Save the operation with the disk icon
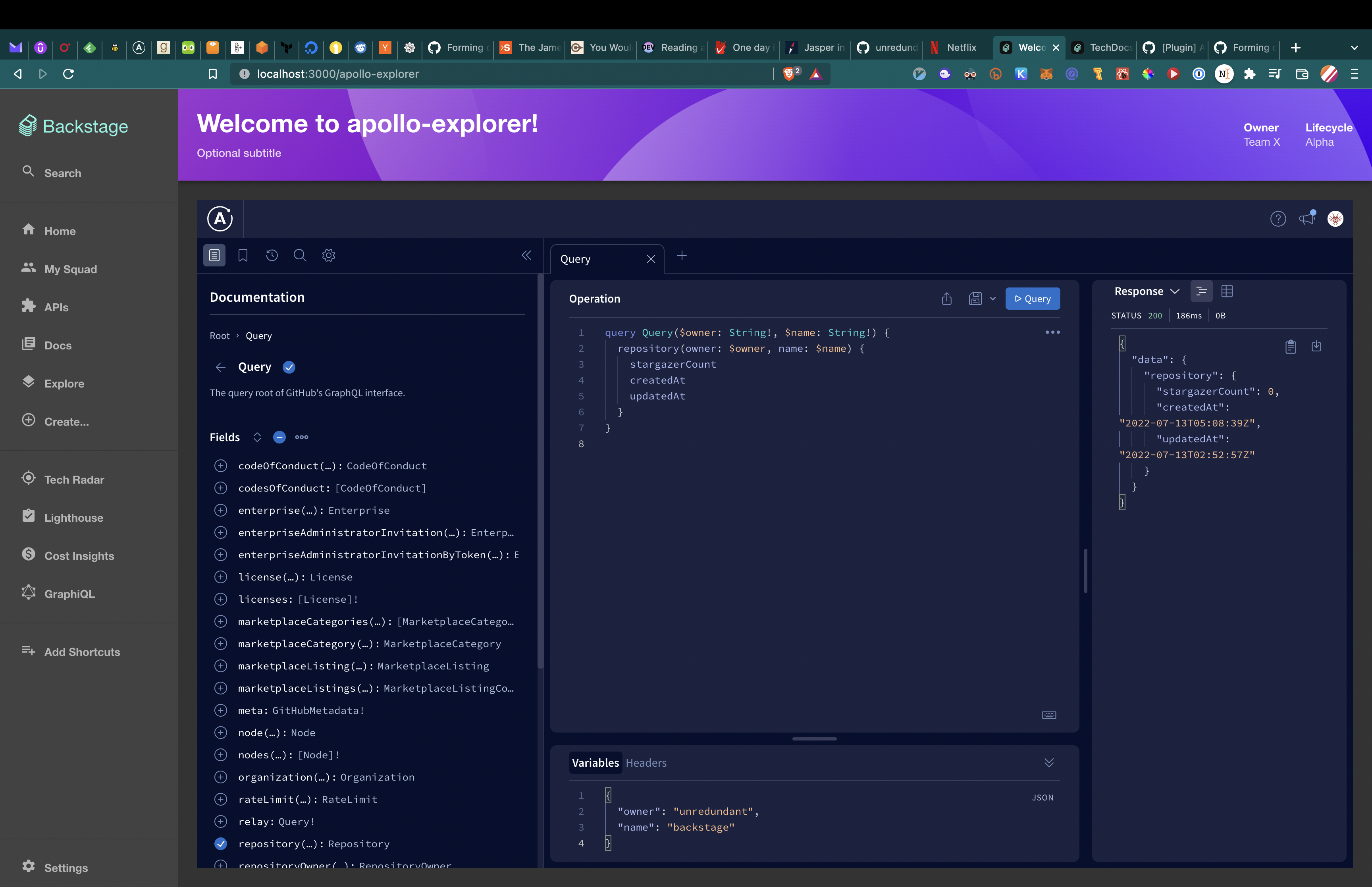 [975, 298]
